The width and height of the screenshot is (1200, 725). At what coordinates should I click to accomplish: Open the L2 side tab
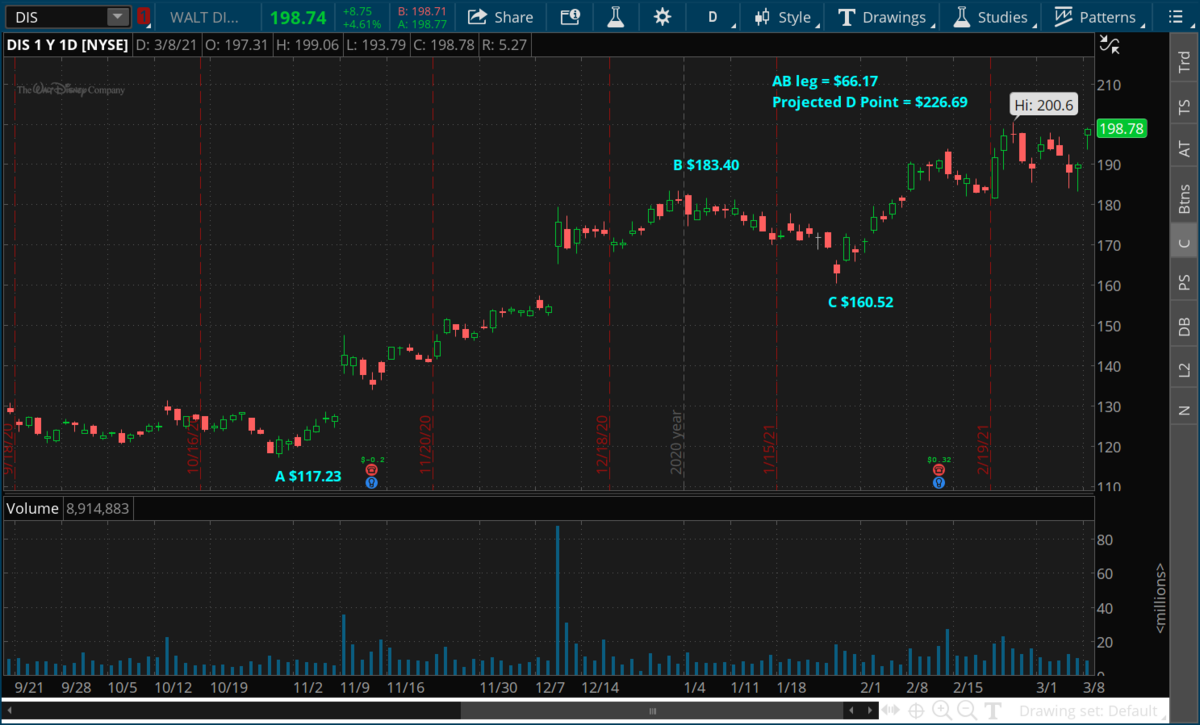[1185, 369]
